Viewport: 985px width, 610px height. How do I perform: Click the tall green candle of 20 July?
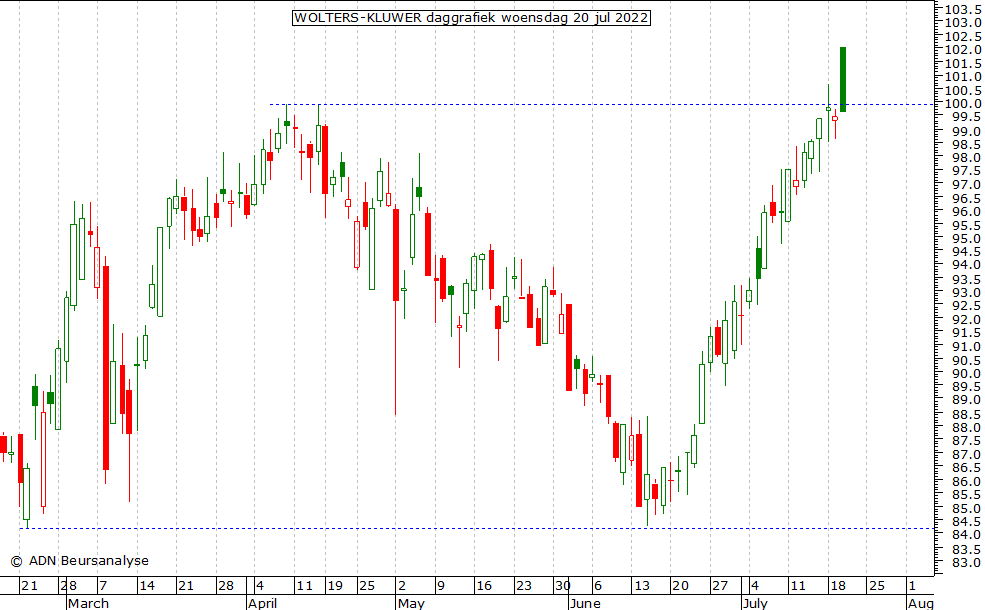pos(843,79)
